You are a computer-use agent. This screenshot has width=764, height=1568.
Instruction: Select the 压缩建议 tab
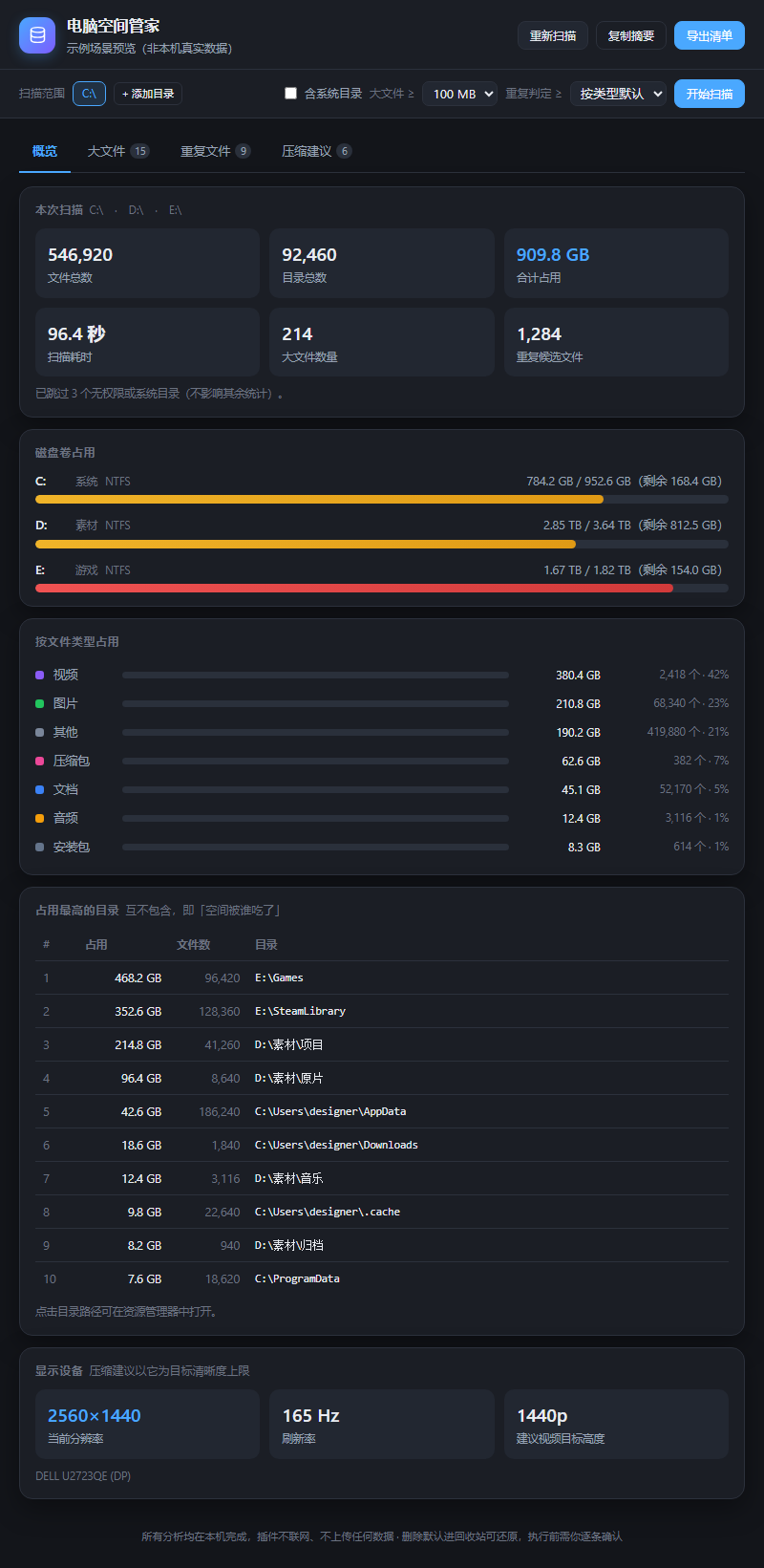tap(317, 151)
